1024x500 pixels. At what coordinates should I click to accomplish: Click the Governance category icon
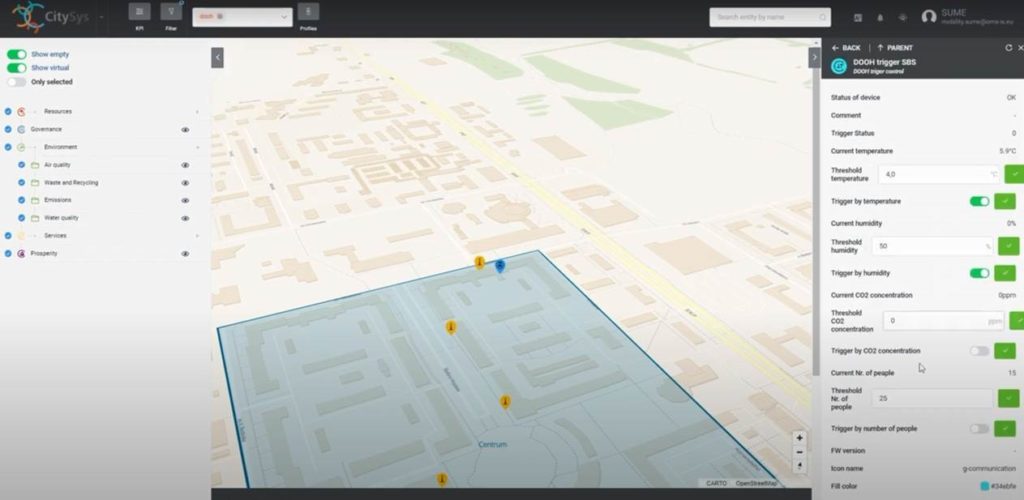(22, 129)
